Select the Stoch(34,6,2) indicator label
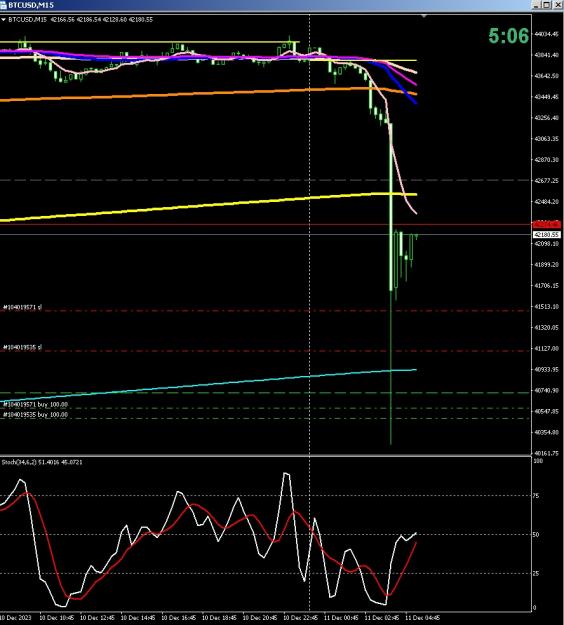 tap(42, 462)
